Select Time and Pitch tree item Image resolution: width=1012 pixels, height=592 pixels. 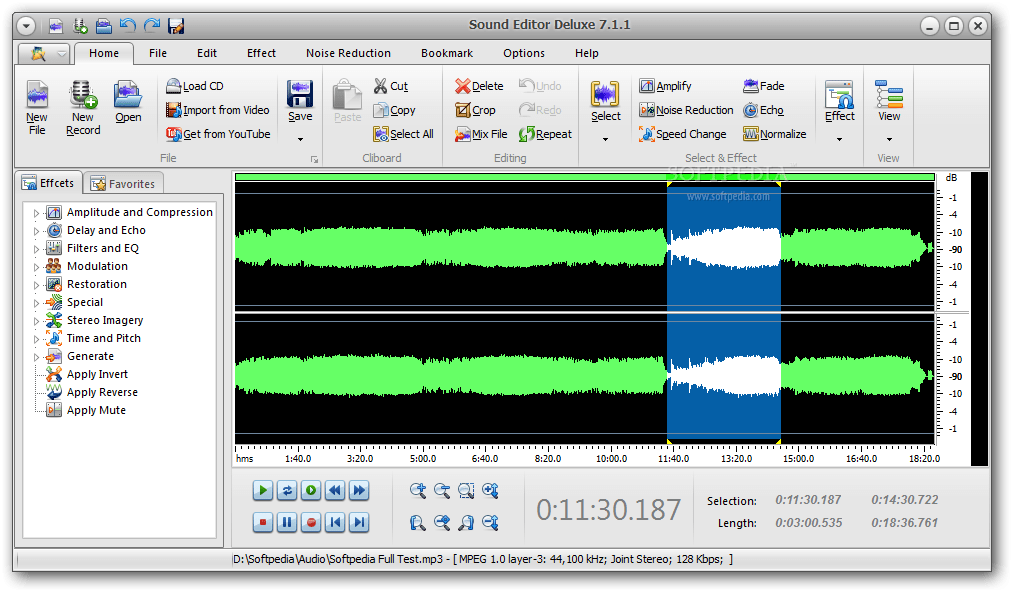pyautogui.click(x=103, y=338)
